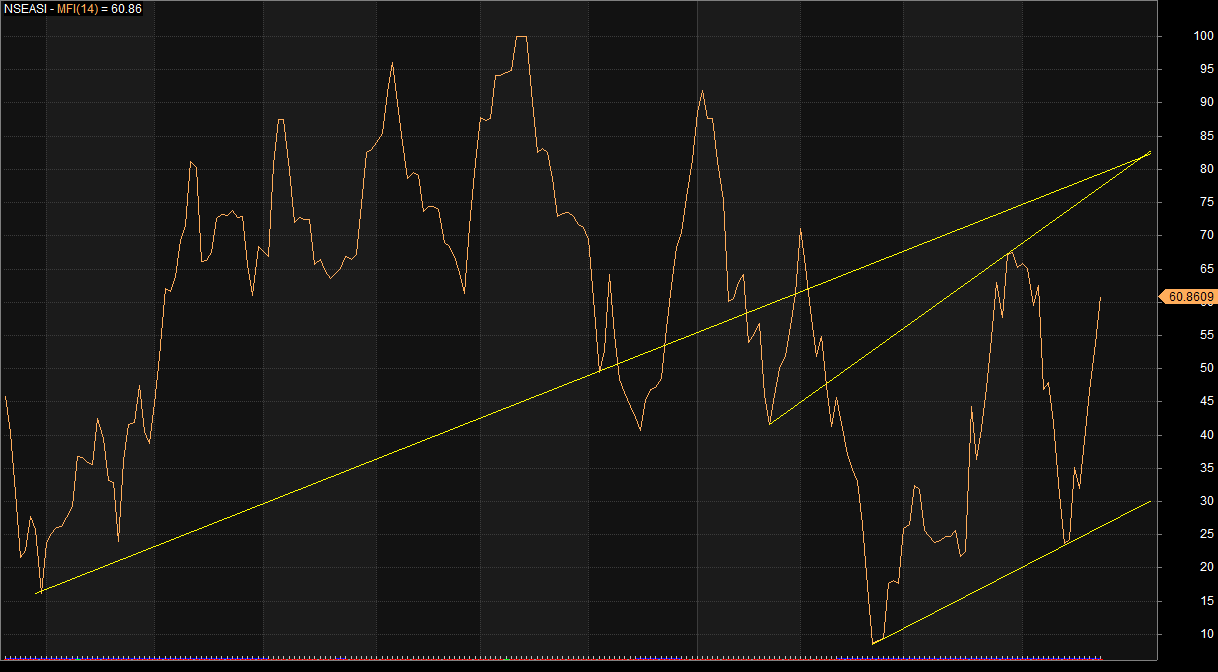Viewport: 1218px width, 672px height.
Task: Click the MFI peak near 92
Action: coord(702,90)
